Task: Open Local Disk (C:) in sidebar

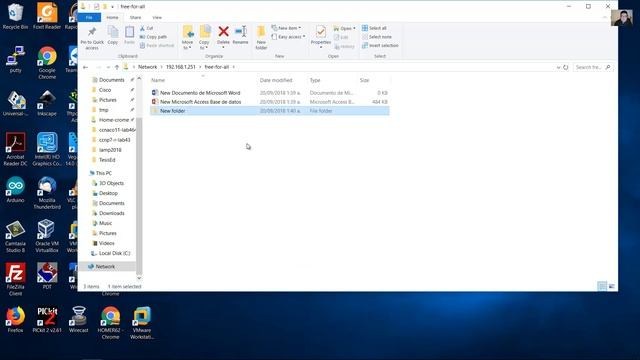Action: pos(114,253)
